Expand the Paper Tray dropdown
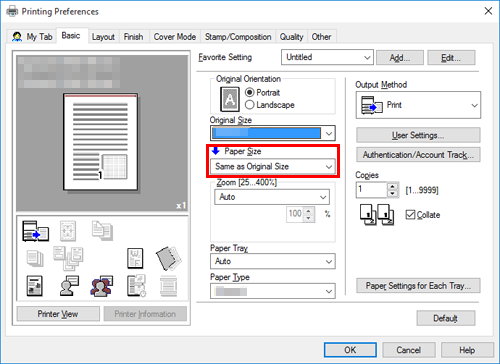The height and width of the screenshot is (364, 500). (273, 261)
